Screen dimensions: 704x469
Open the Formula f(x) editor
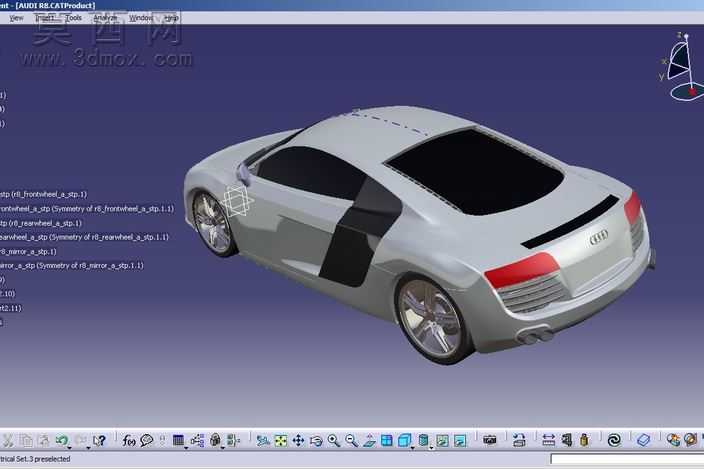(x=129, y=441)
